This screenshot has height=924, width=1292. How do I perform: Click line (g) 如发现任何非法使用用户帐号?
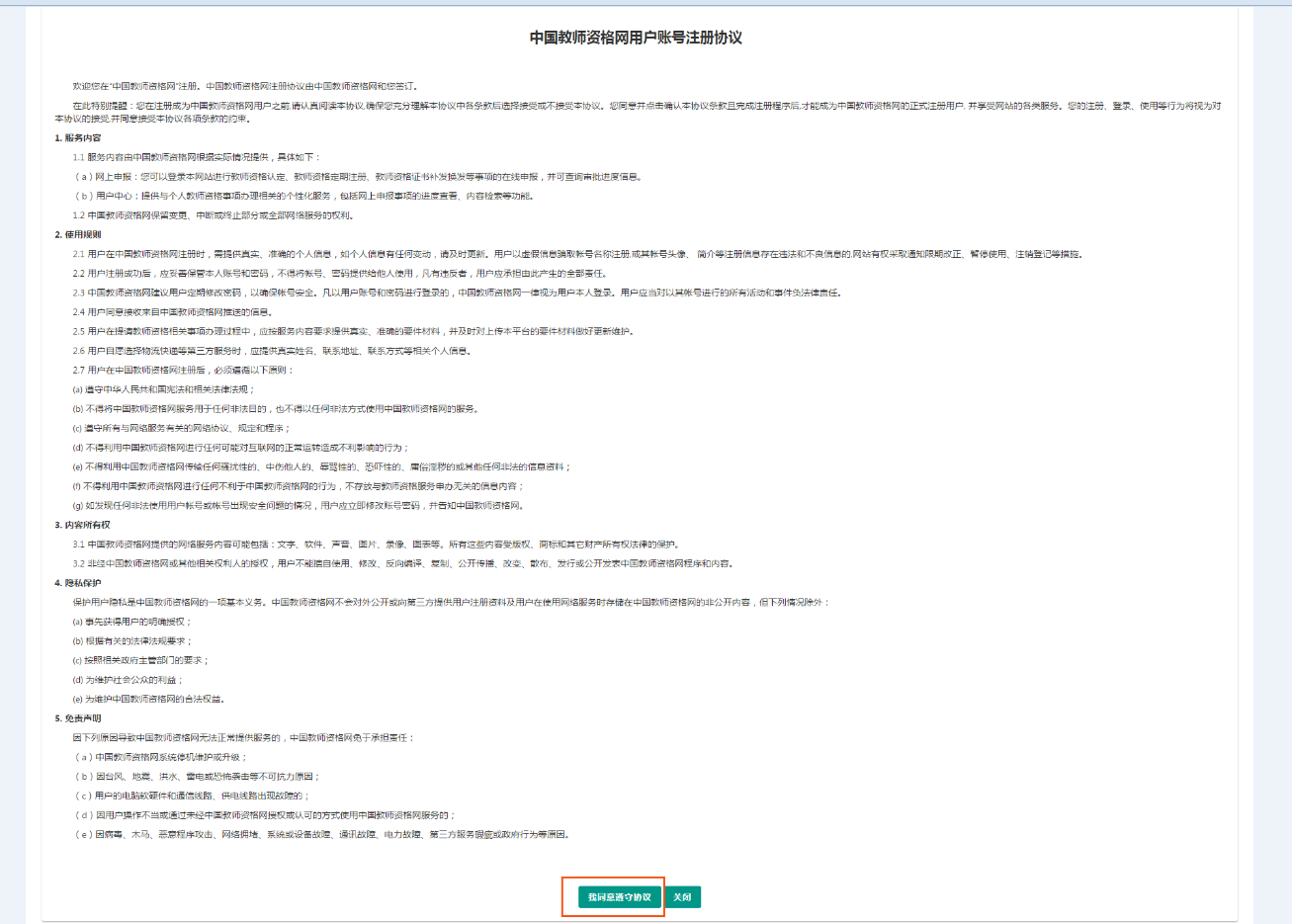[x=299, y=505]
